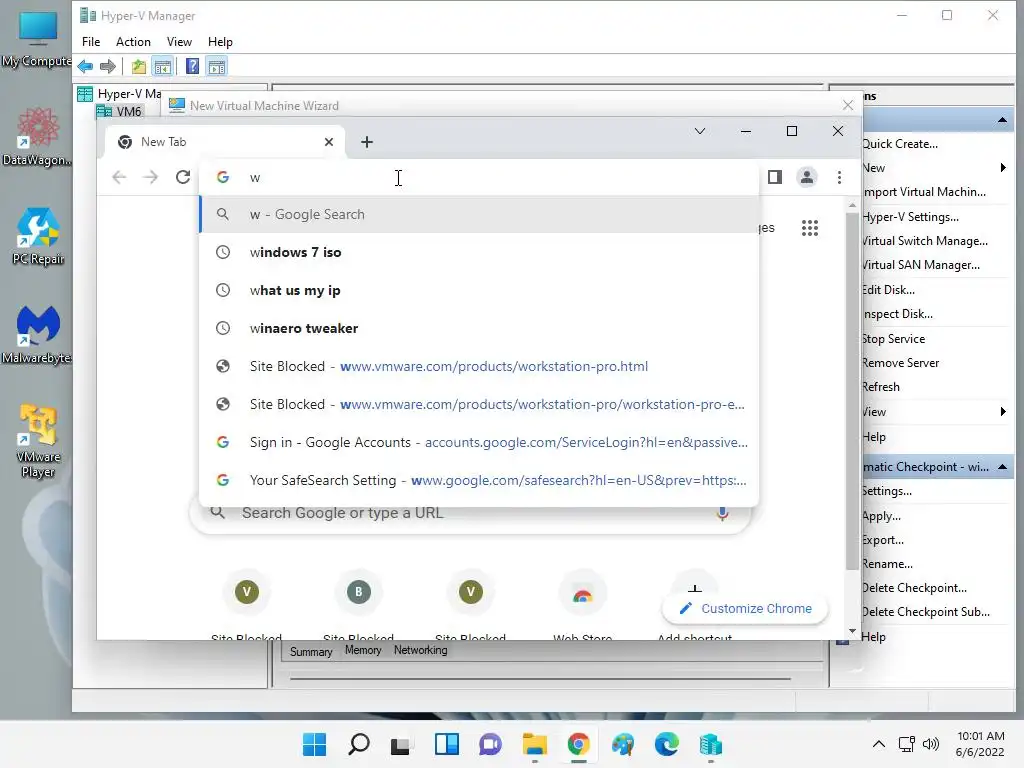Switch to the Networking tab
The height and width of the screenshot is (768, 1024).
(x=421, y=650)
